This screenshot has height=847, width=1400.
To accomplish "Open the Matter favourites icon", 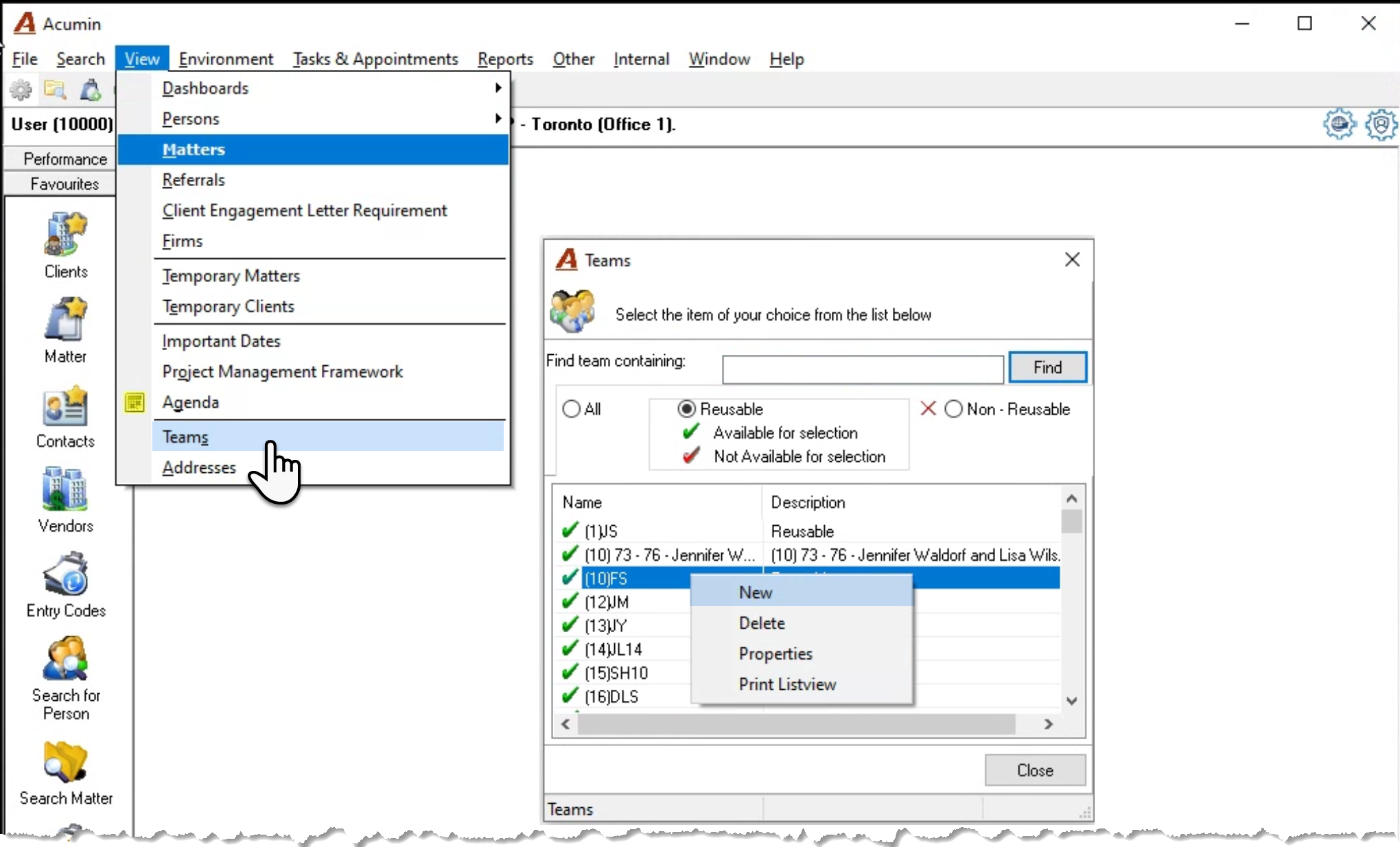I will 66,319.
